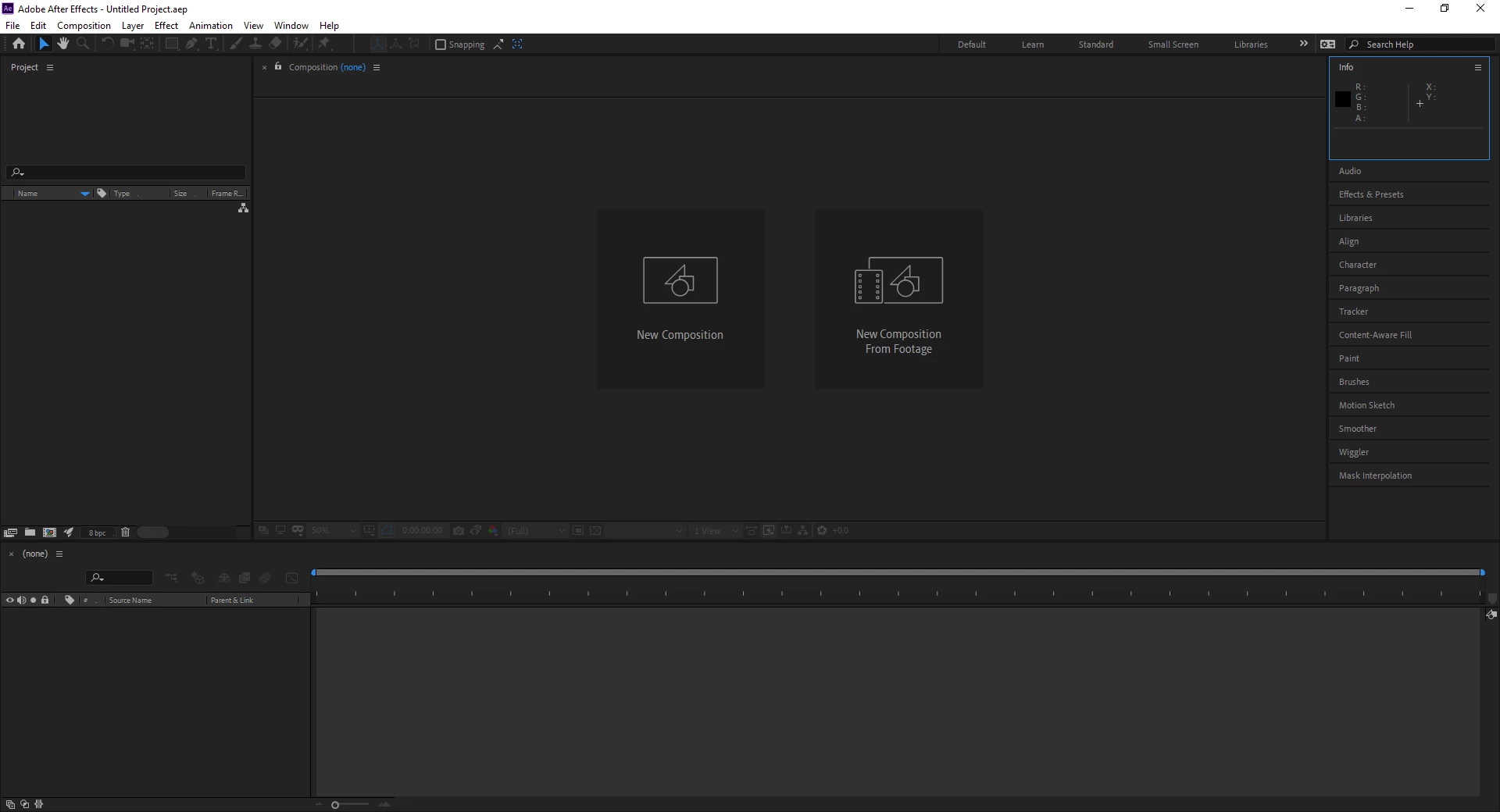Select the Brush tool

236,44
